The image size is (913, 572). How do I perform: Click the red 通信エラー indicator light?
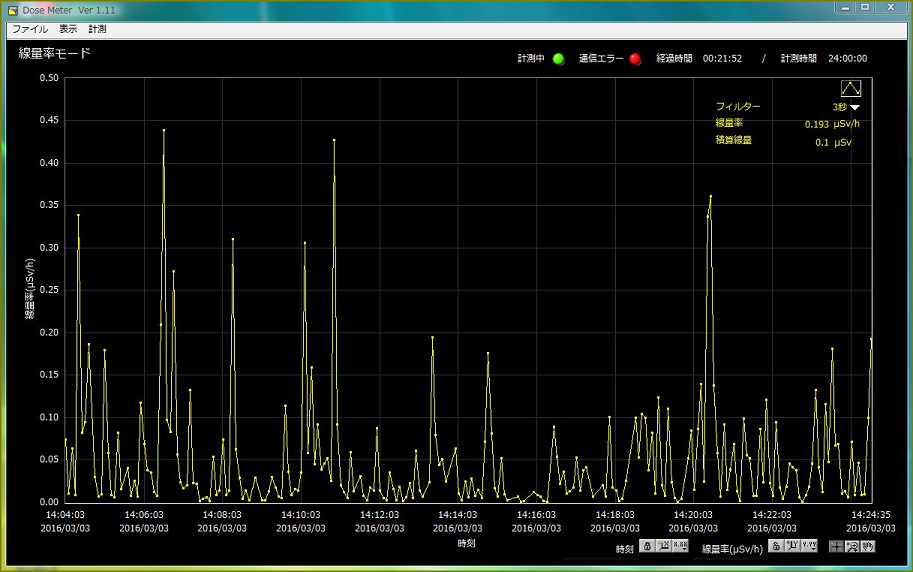point(635,59)
